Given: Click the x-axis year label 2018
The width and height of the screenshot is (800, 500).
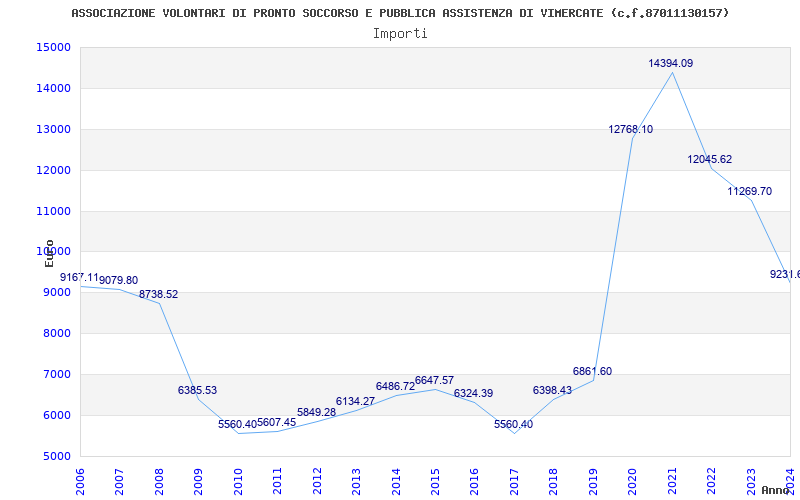Looking at the screenshot, I should coord(554,481).
